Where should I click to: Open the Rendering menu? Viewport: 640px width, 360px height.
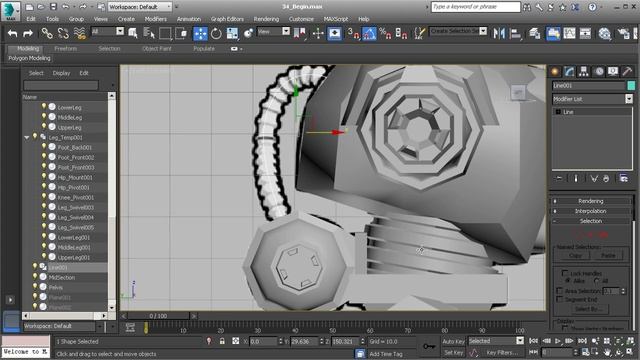point(266,19)
